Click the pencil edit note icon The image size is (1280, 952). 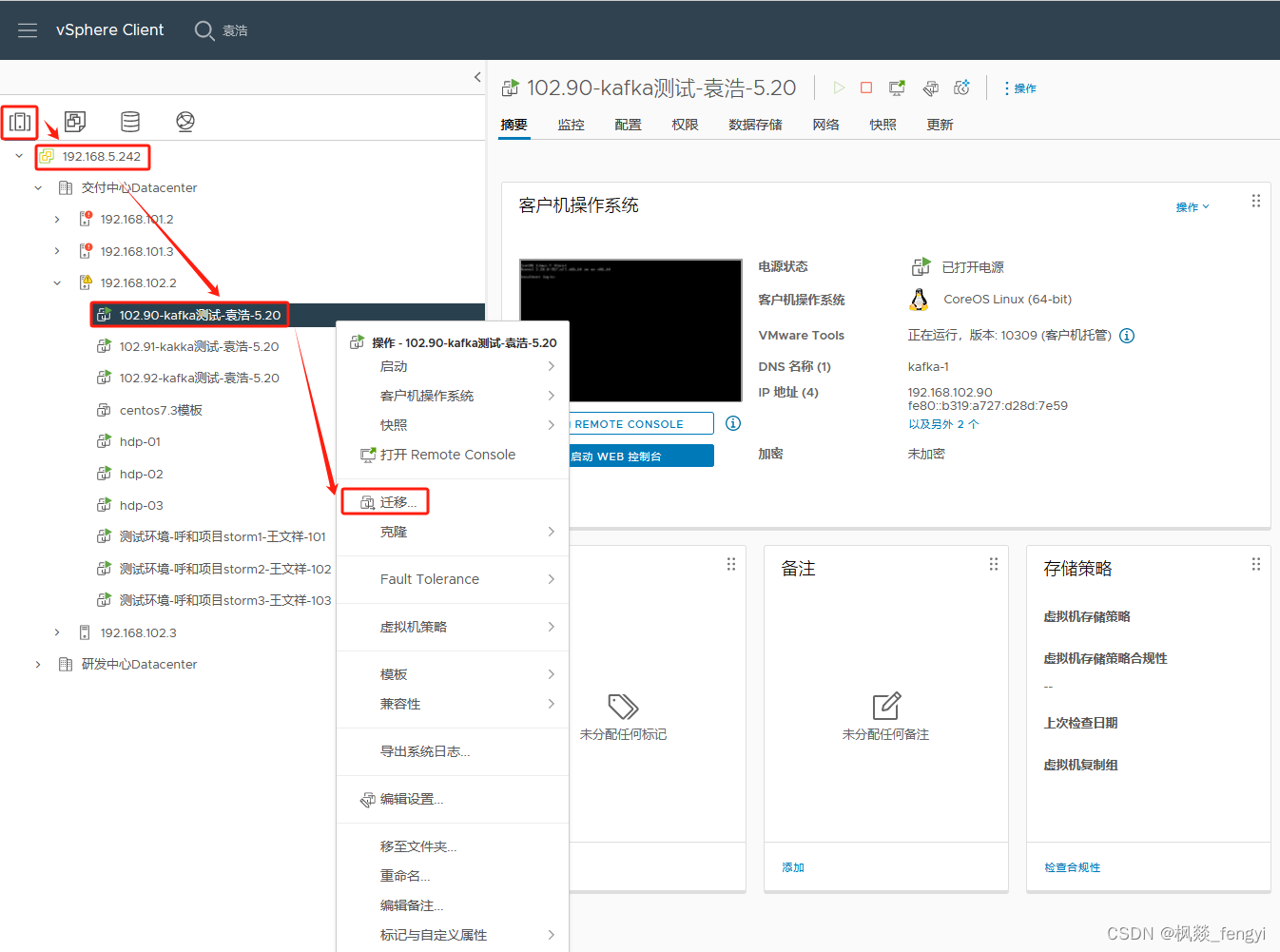(x=886, y=706)
